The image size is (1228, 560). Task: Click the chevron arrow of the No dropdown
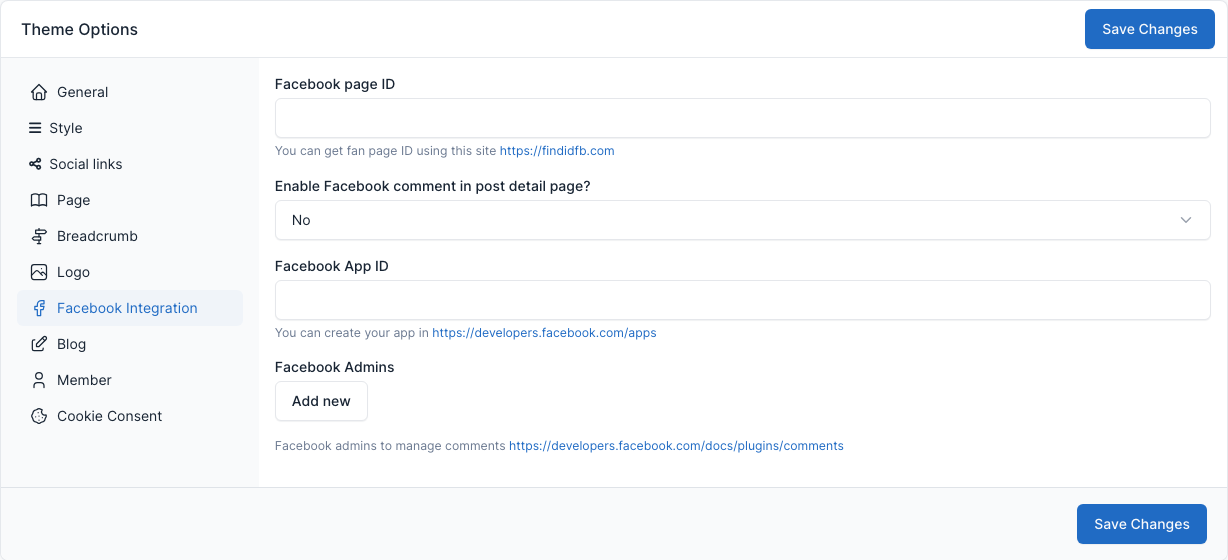pyautogui.click(x=1186, y=220)
